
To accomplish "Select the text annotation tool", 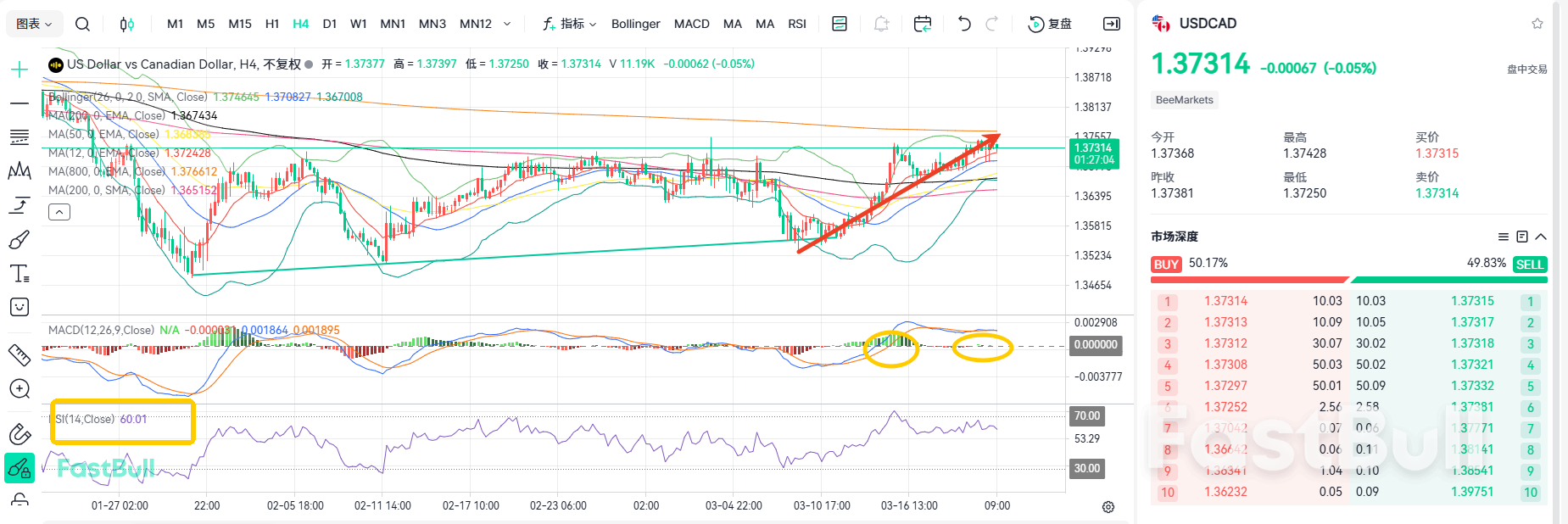I will [x=20, y=274].
